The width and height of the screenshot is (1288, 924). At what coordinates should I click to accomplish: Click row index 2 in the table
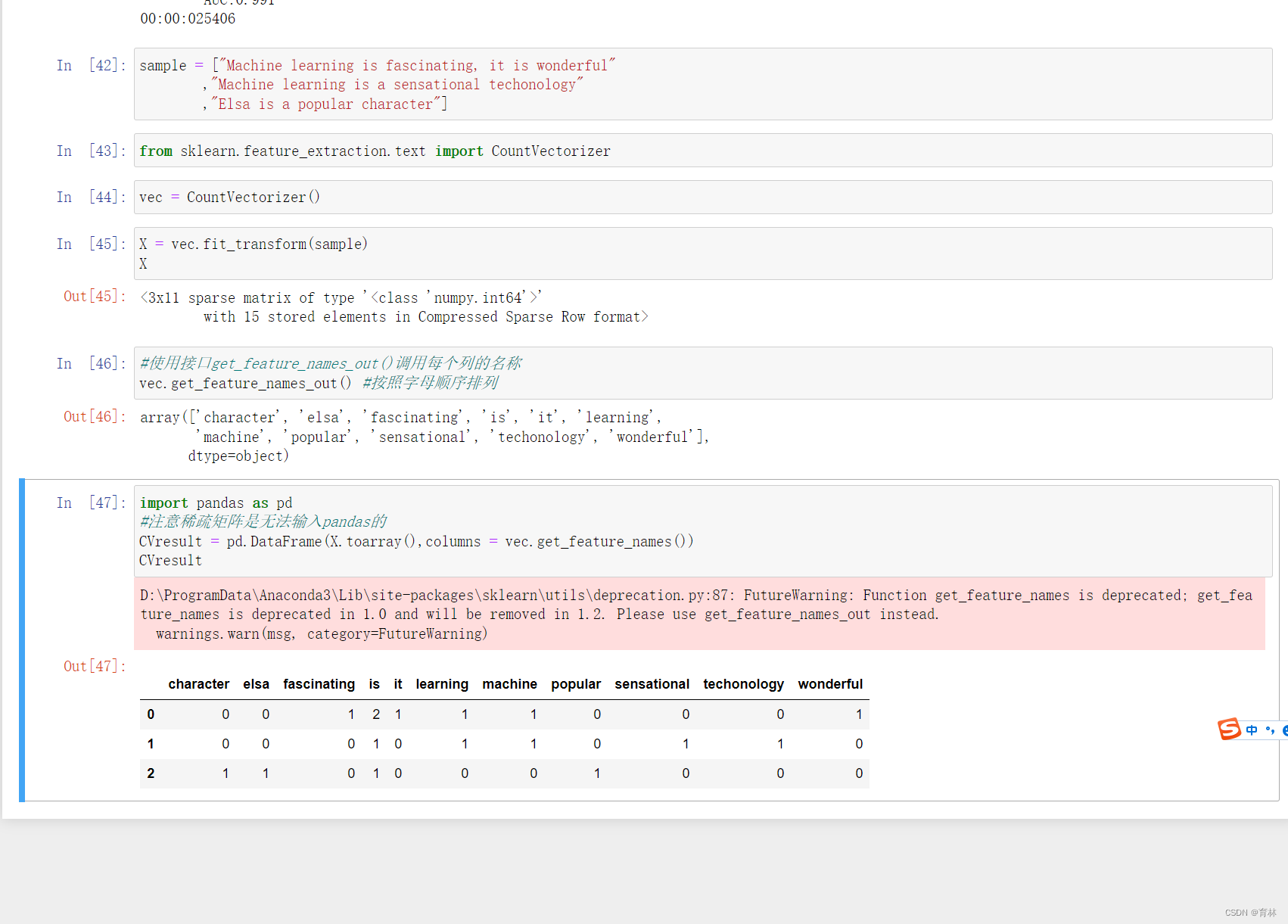(x=151, y=773)
